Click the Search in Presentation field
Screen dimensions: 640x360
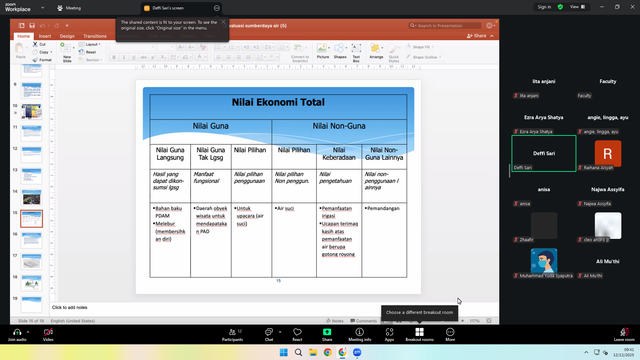(x=445, y=25)
